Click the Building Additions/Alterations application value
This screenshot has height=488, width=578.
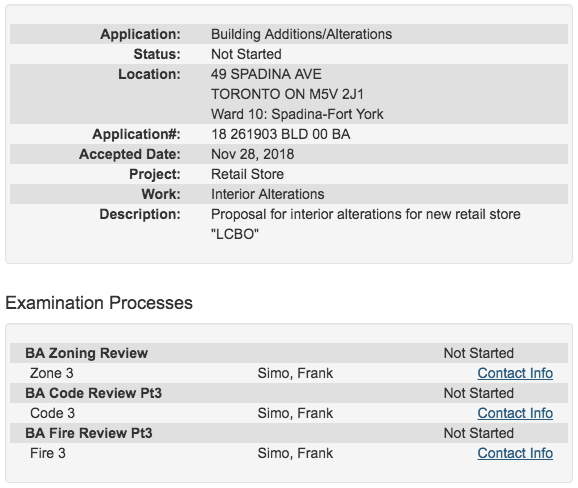coord(302,34)
